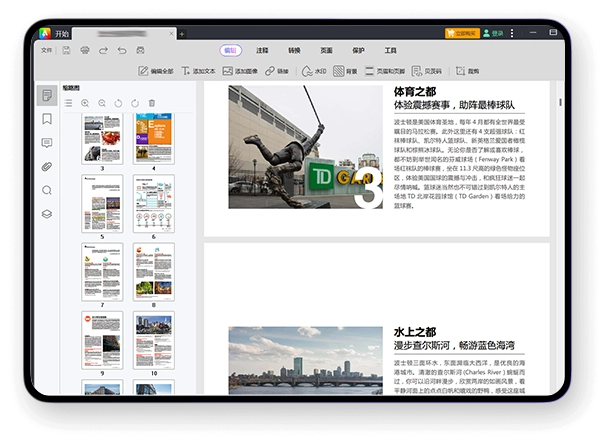Click the vertical scrollbar handle on right
Image resolution: width=608 pixels, height=444 pixels.
[560, 102]
